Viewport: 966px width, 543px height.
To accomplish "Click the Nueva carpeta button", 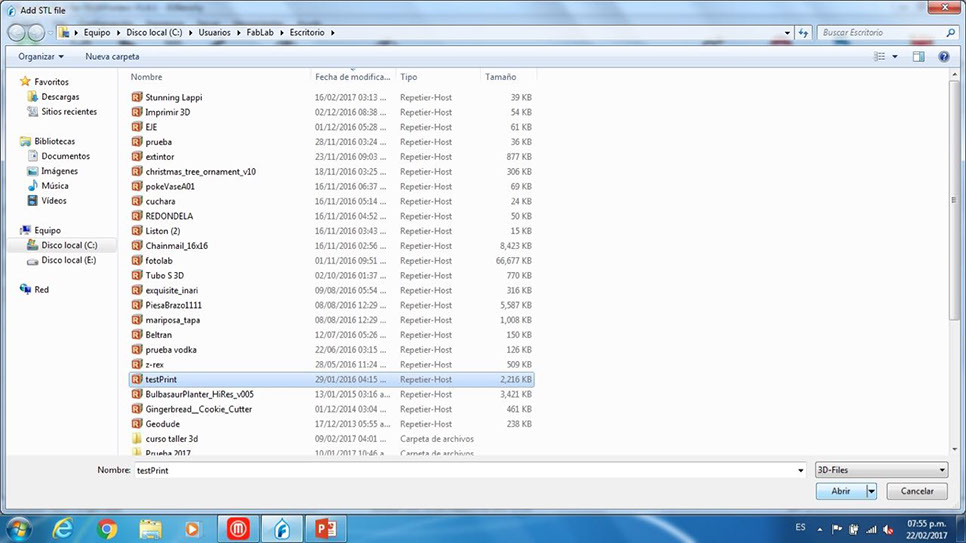I will coord(112,57).
